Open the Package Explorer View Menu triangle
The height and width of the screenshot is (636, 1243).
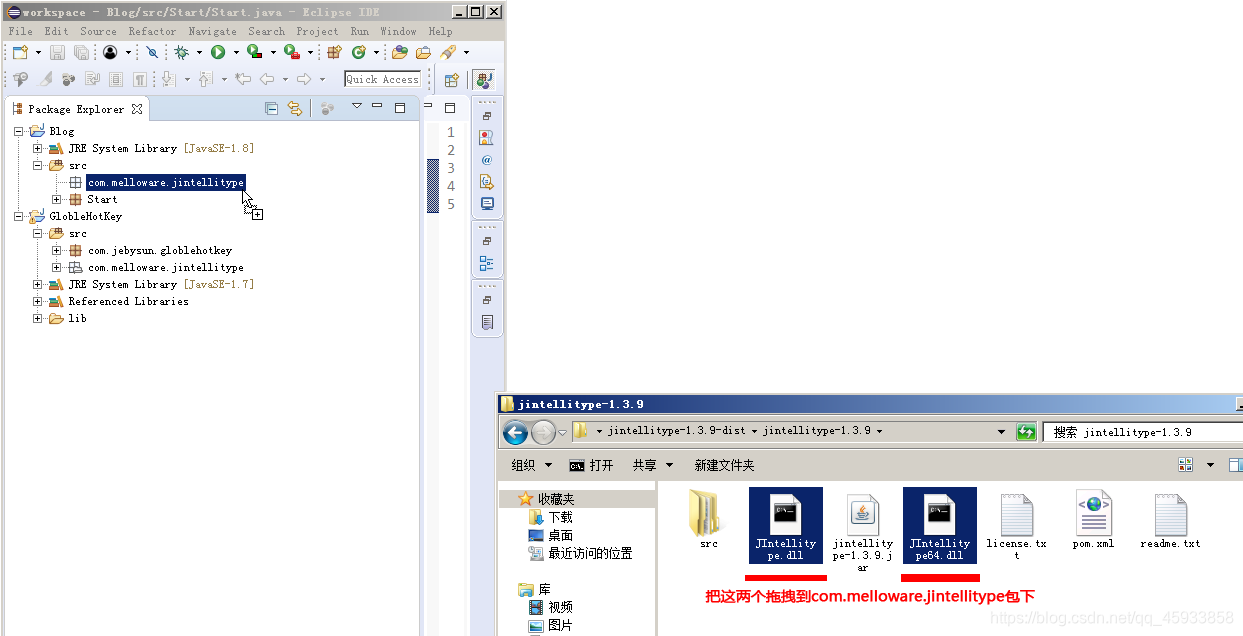tap(356, 106)
